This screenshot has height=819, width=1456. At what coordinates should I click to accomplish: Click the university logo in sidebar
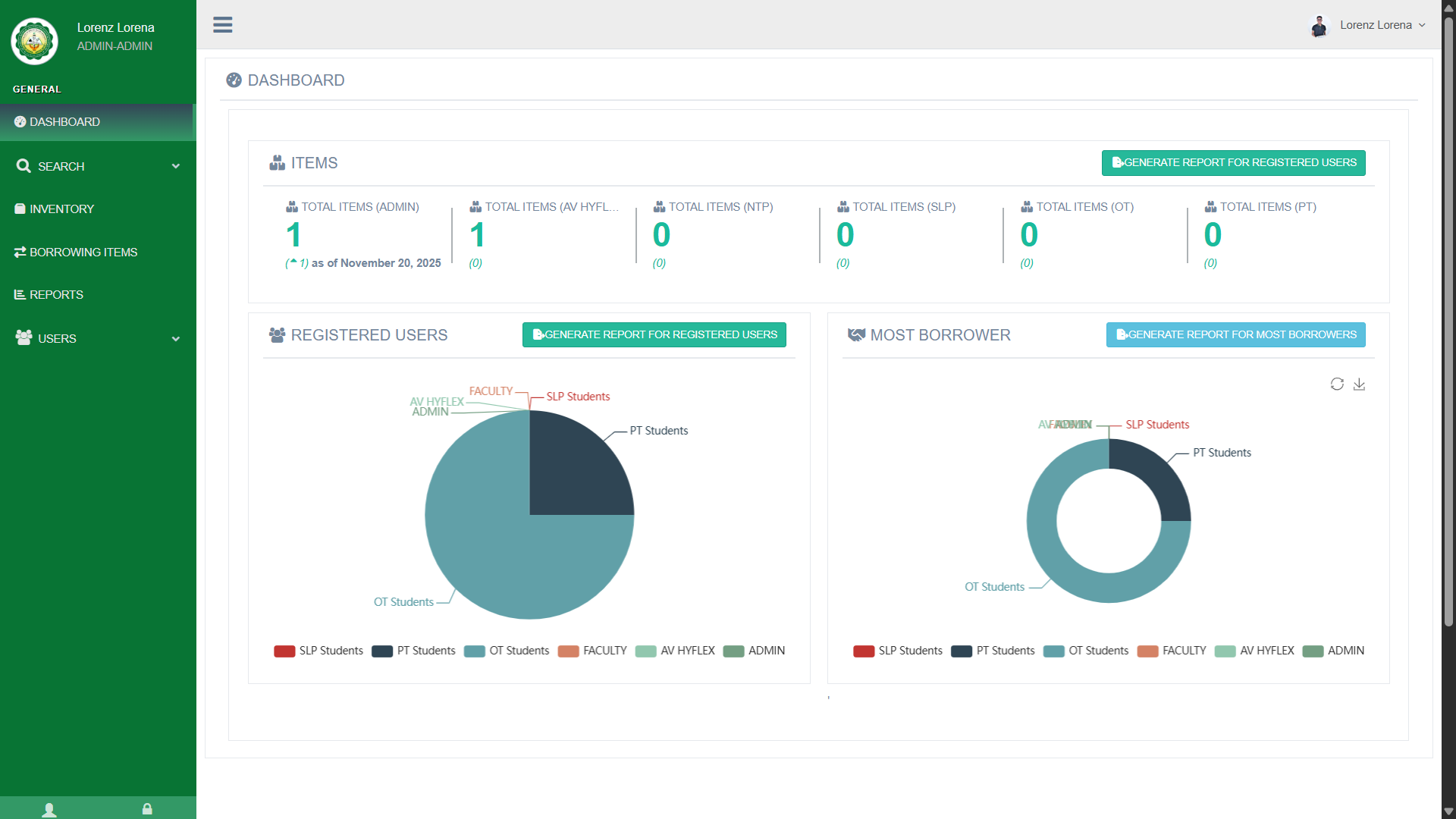(35, 41)
